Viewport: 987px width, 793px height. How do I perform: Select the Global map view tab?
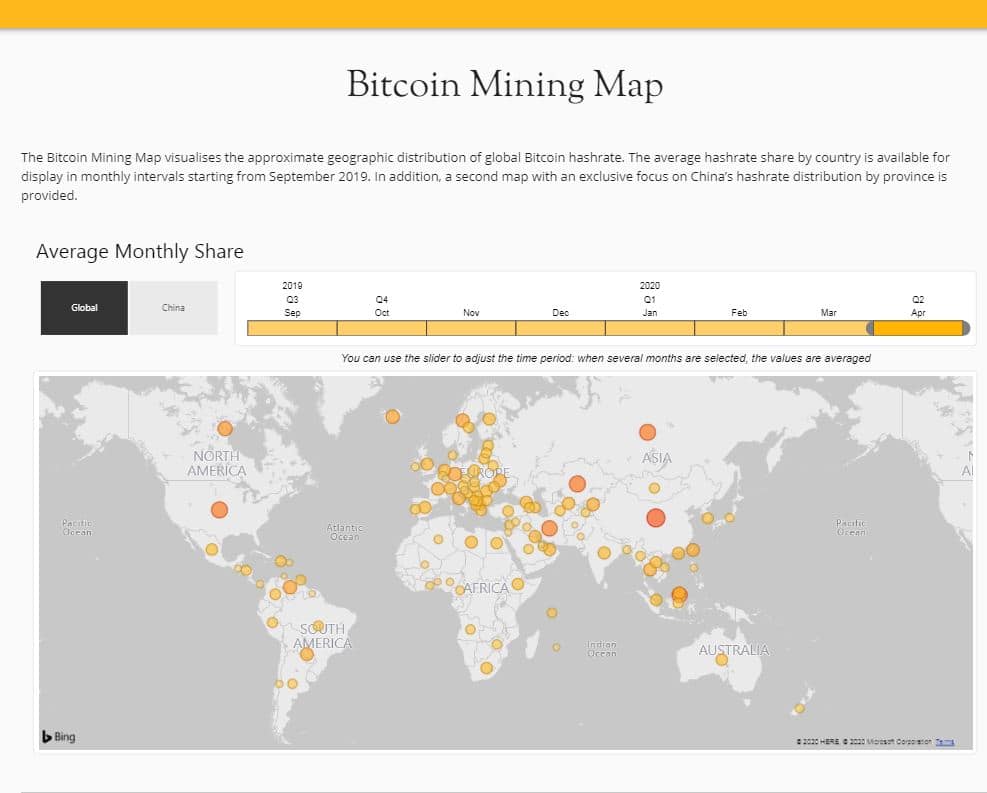point(84,308)
